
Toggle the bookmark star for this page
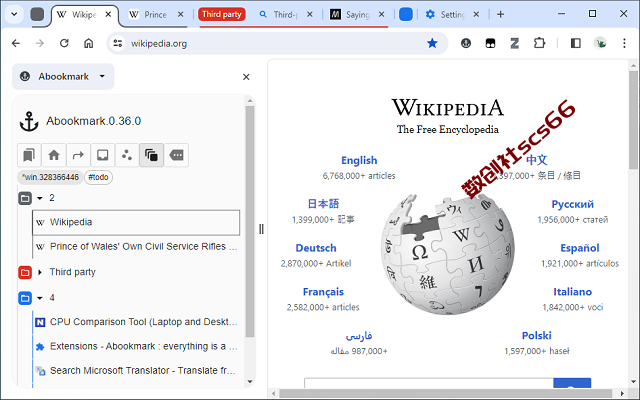click(432, 43)
